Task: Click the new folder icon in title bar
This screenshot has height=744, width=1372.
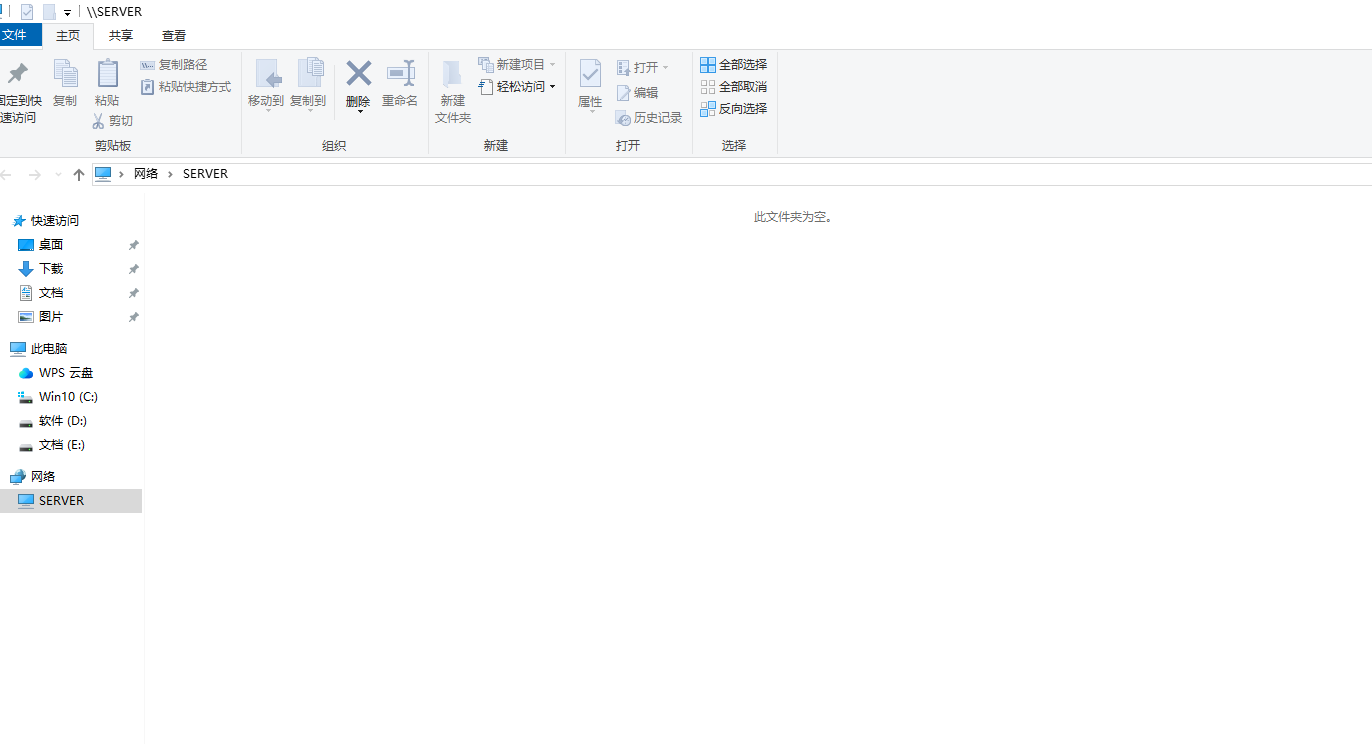Action: (48, 12)
